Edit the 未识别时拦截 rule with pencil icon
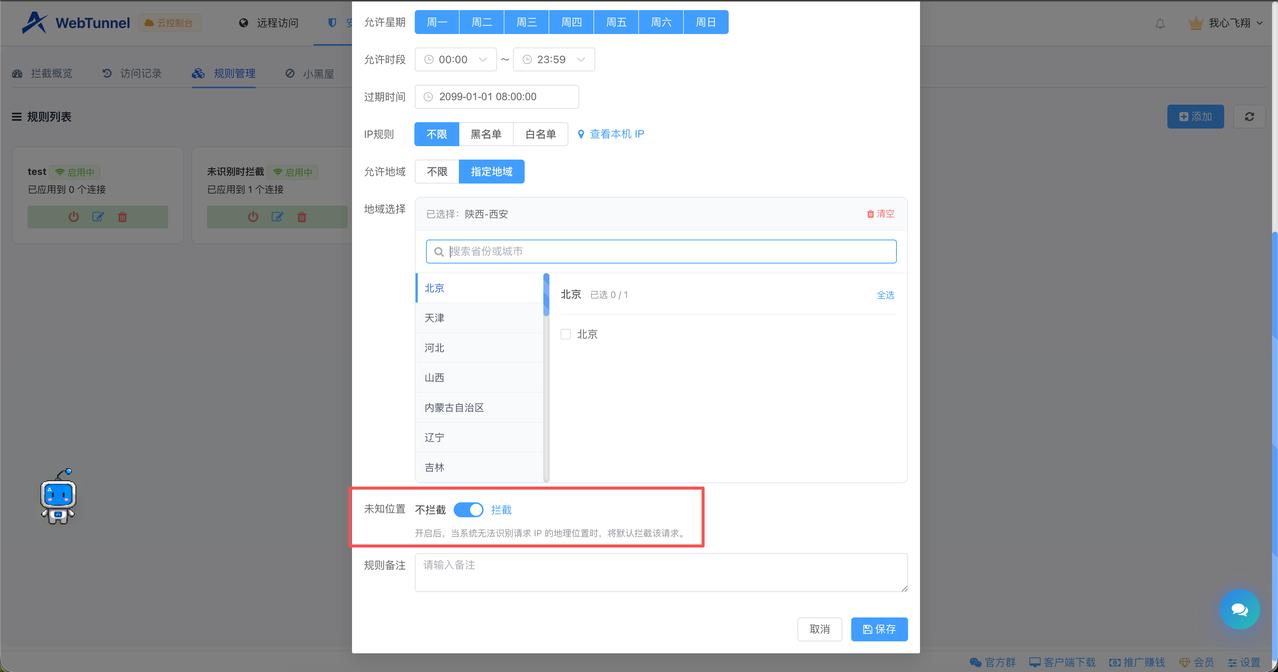The height and width of the screenshot is (672, 1278). pos(277,217)
